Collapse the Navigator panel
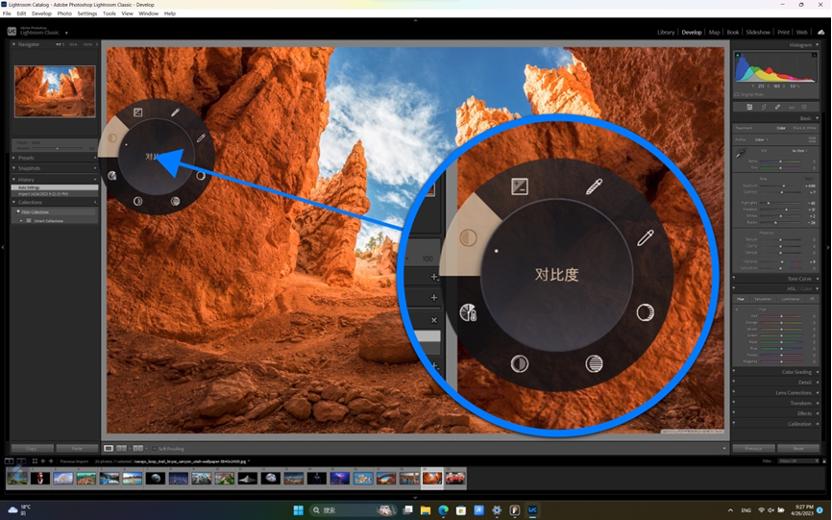 pyautogui.click(x=14, y=45)
